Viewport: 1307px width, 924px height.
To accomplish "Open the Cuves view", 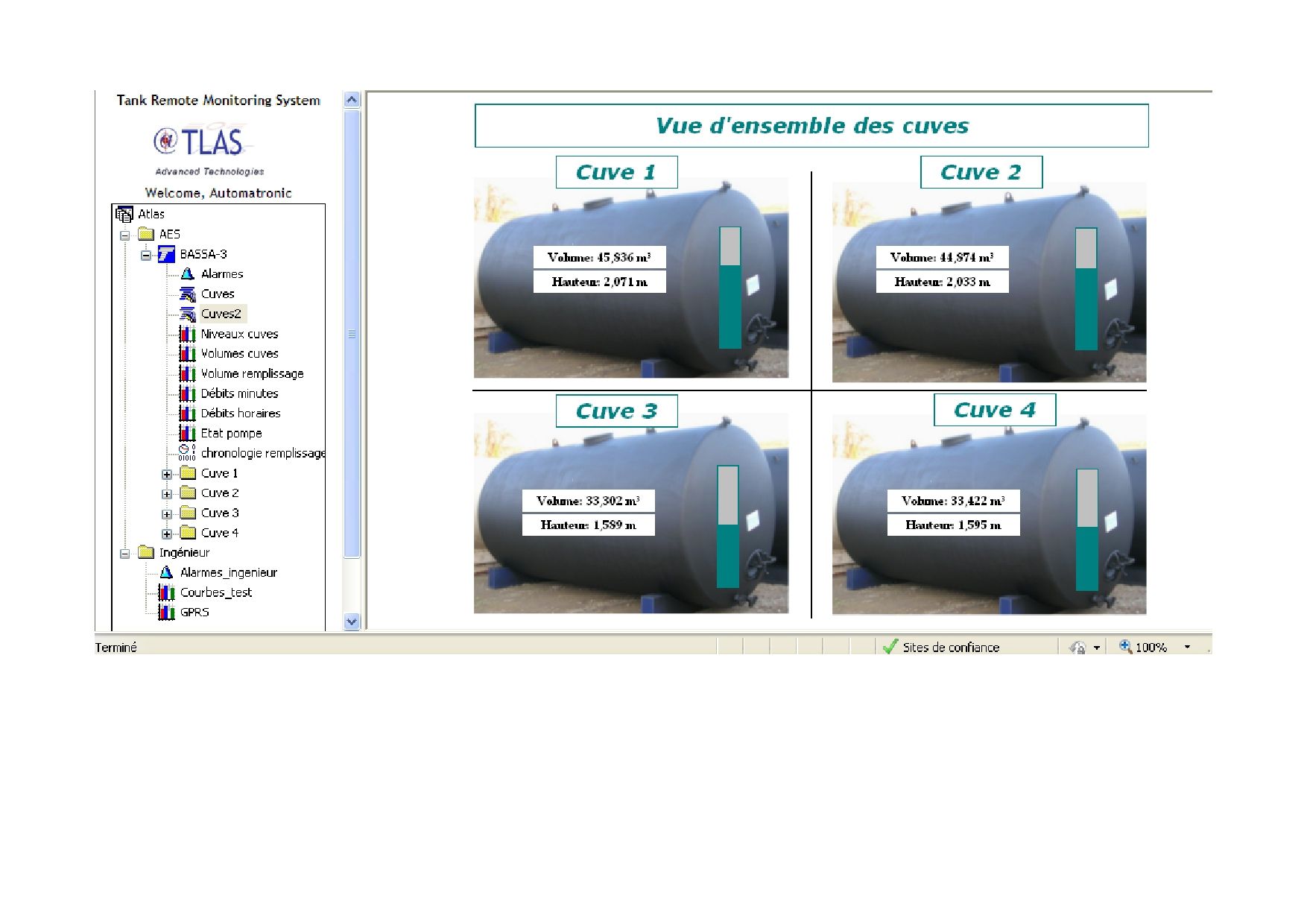I will 218,294.
